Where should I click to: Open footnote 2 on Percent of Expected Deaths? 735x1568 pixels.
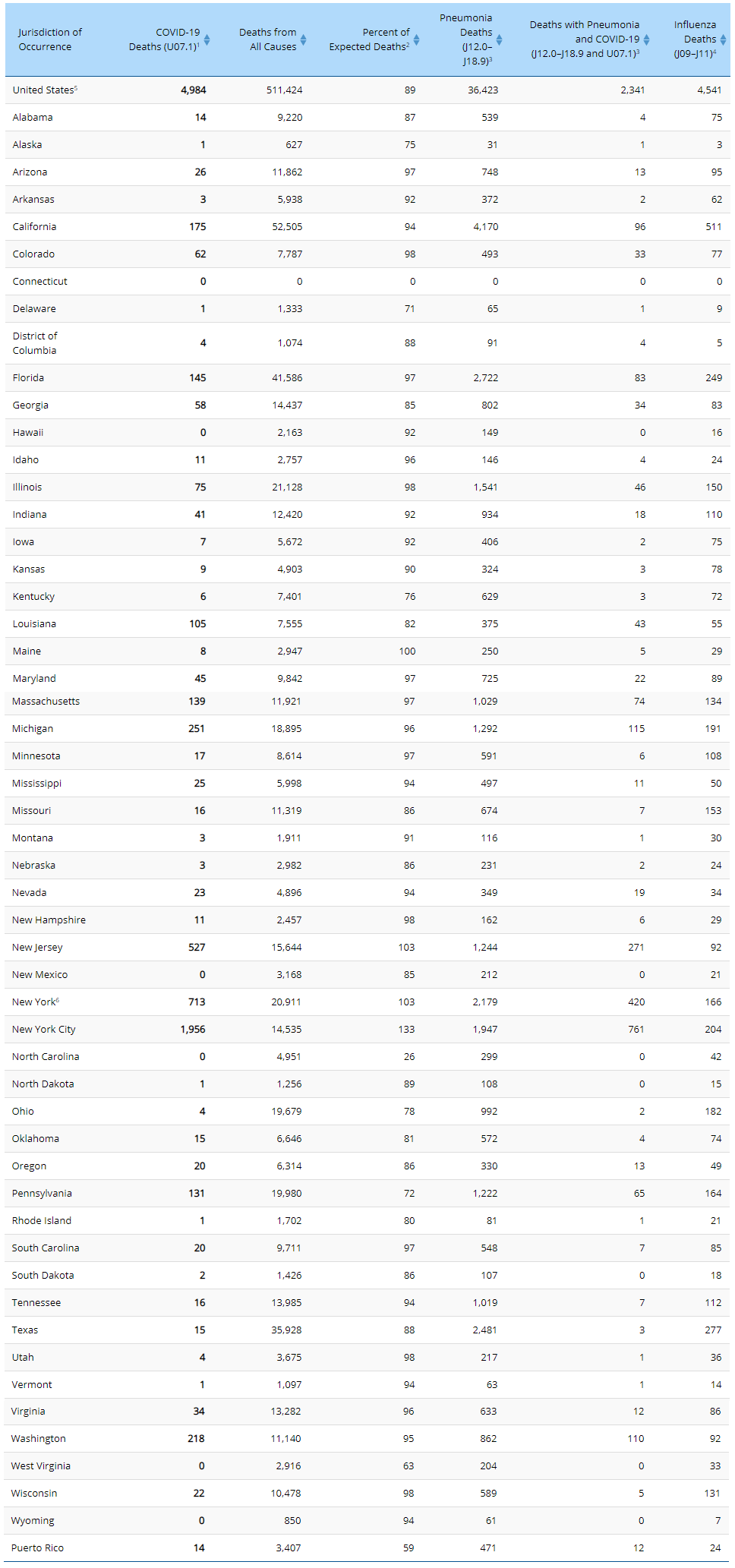[408, 45]
